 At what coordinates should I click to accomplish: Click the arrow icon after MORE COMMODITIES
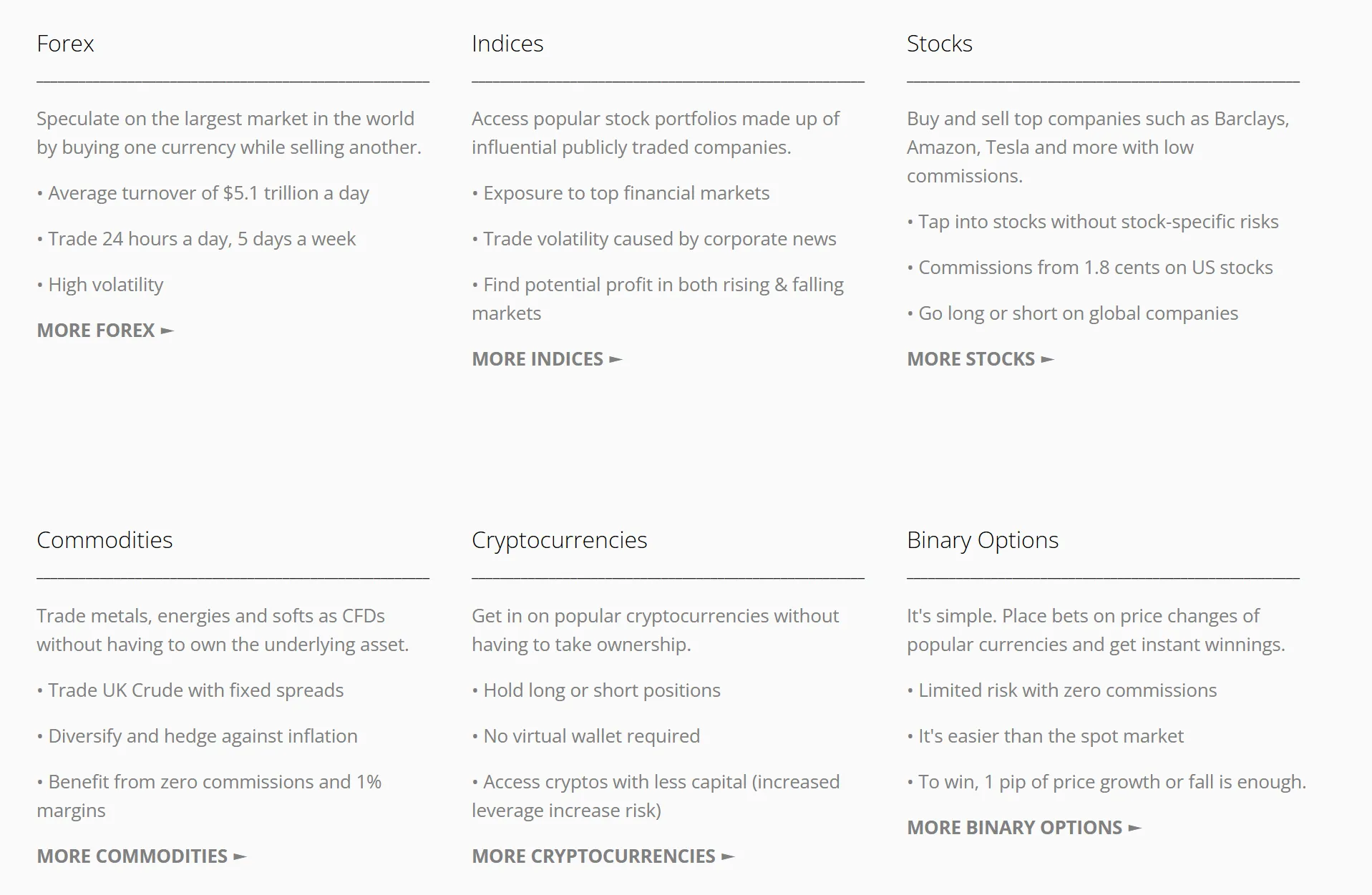click(240, 857)
